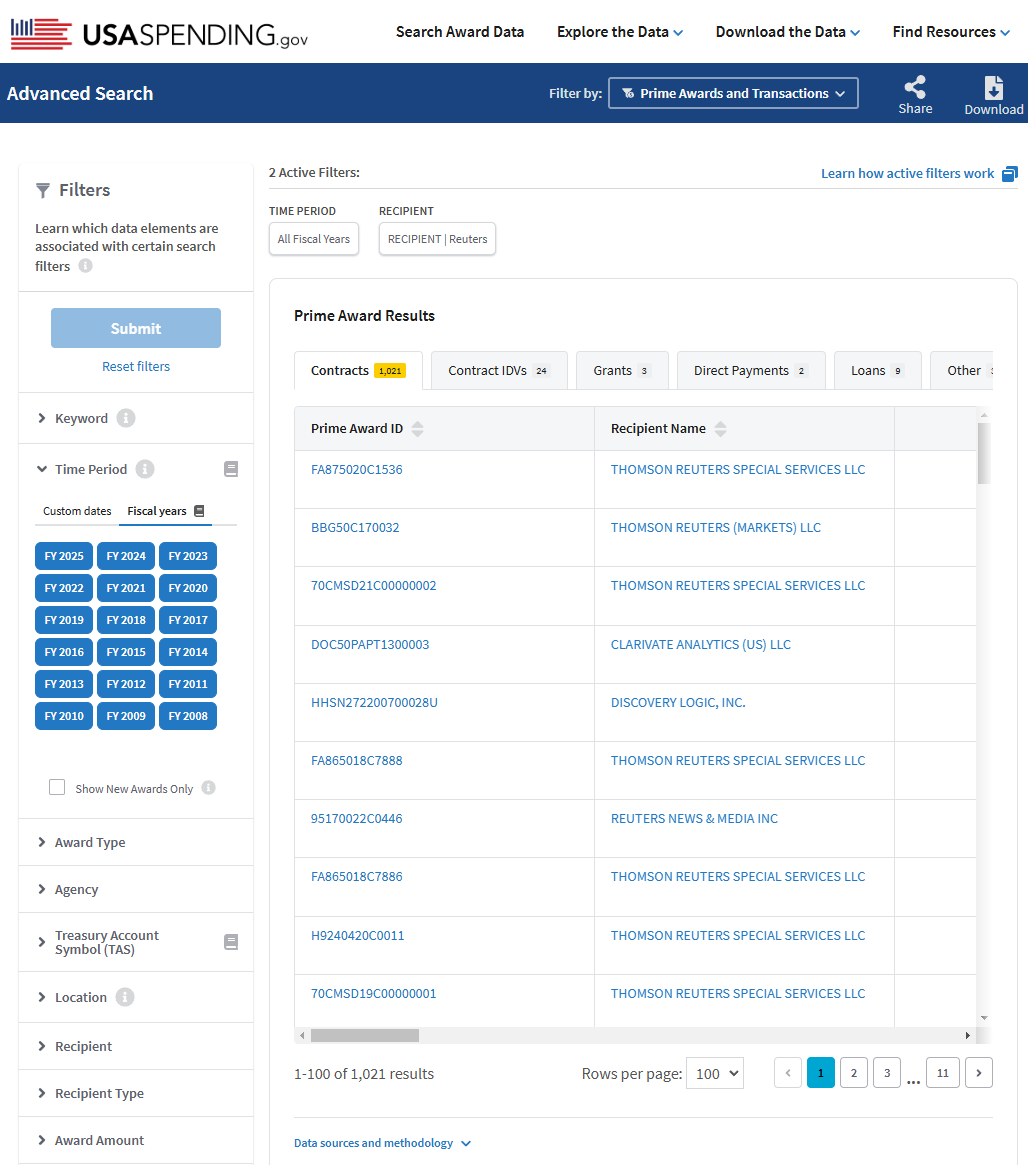
Task: Open the Rows per page dropdown
Action: pos(715,1073)
